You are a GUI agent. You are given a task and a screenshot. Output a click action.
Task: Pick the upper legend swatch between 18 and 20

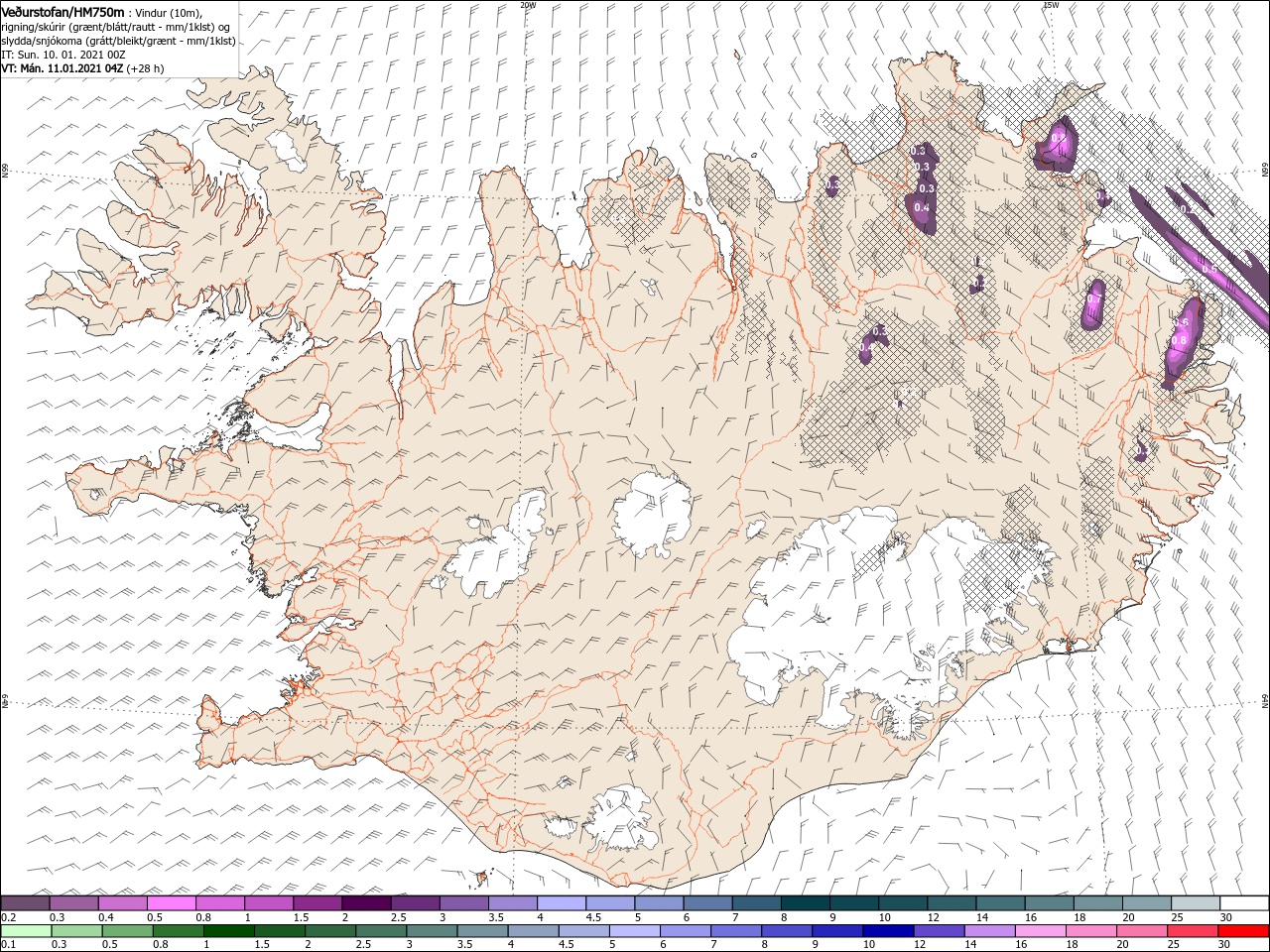click(1097, 903)
